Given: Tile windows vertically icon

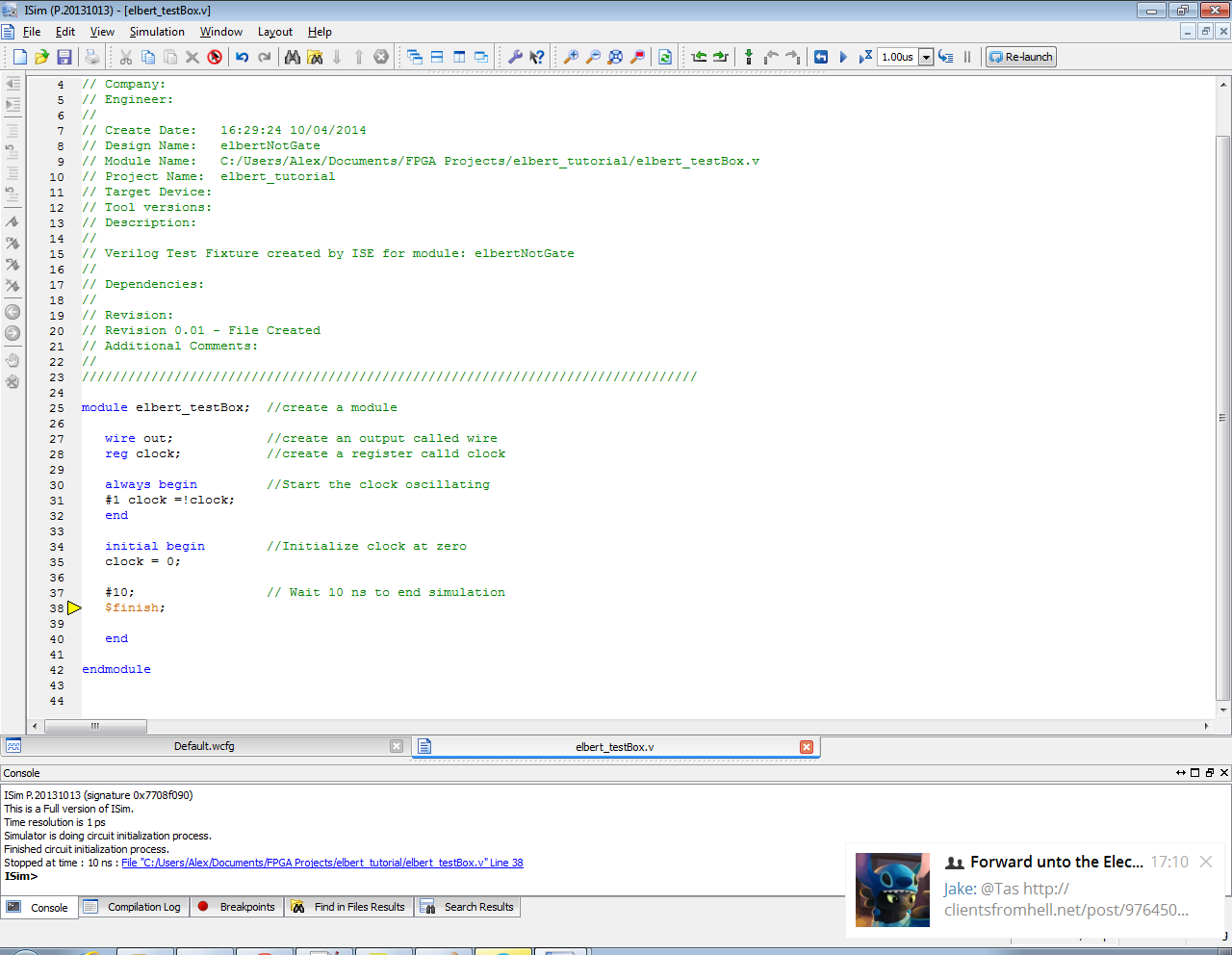Looking at the screenshot, I should pyautogui.click(x=459, y=57).
